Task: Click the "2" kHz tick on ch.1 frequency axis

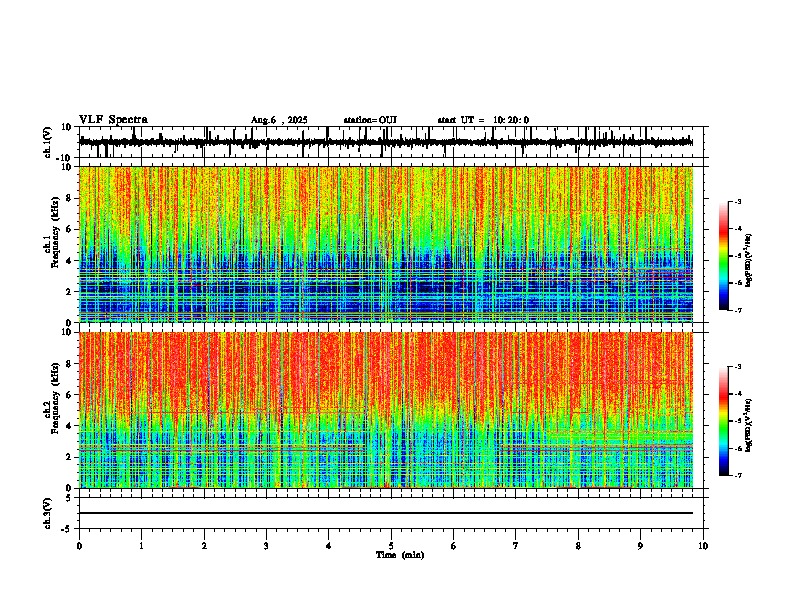Action: click(x=70, y=292)
